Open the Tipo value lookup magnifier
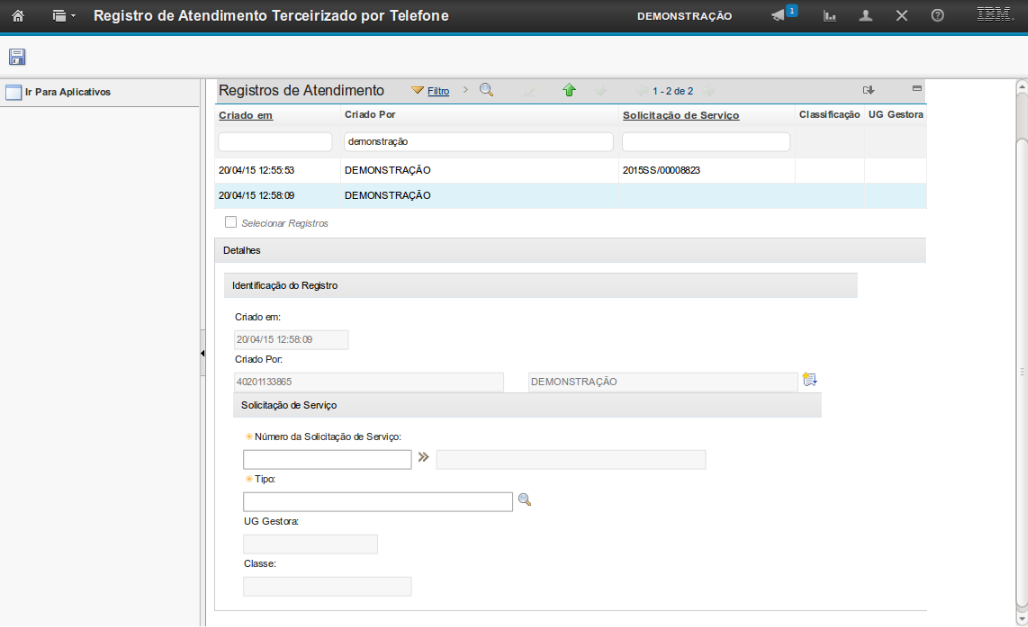The image size is (1028, 627). [524, 500]
